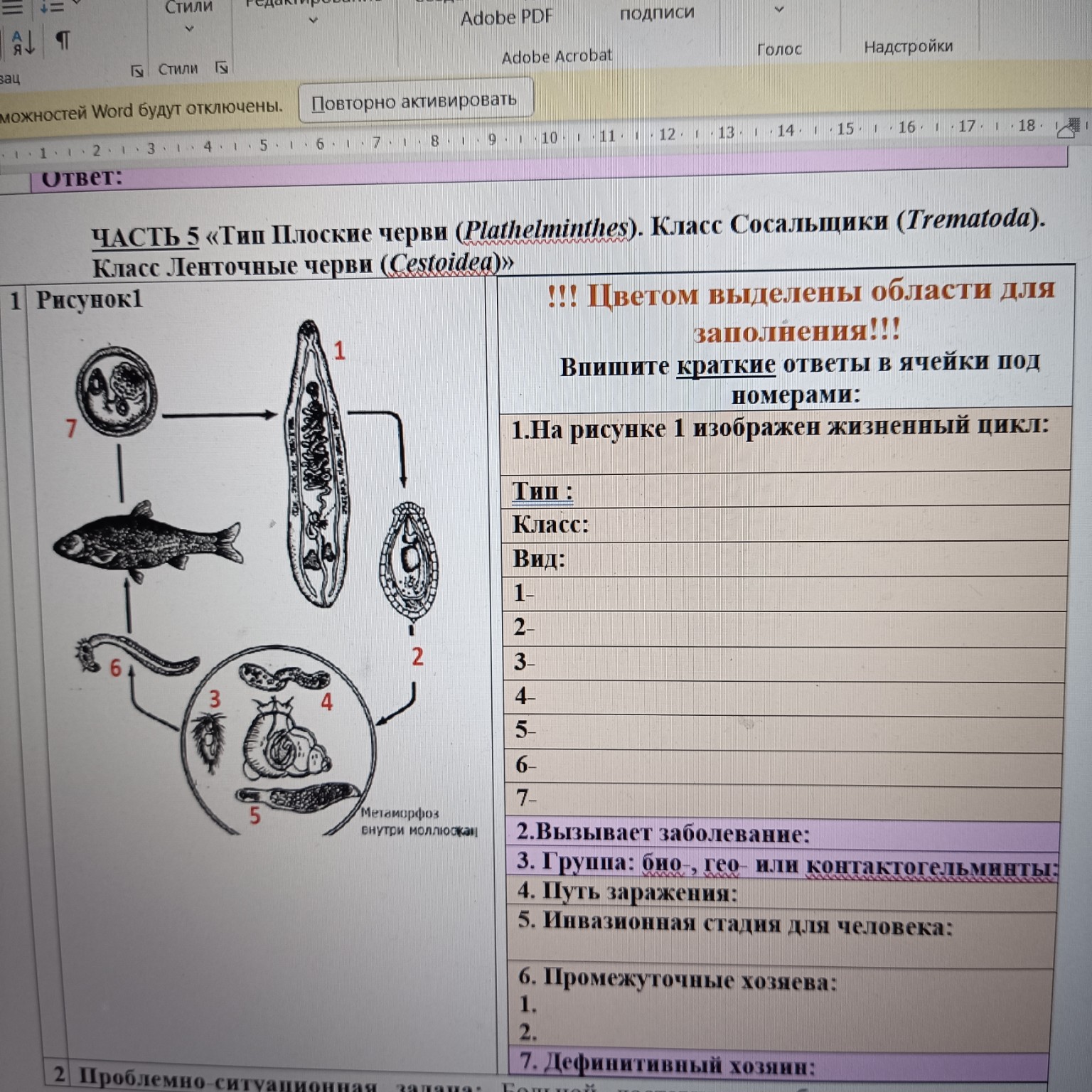
Task: Click the Adobe Acrobat group label
Action: [559, 56]
